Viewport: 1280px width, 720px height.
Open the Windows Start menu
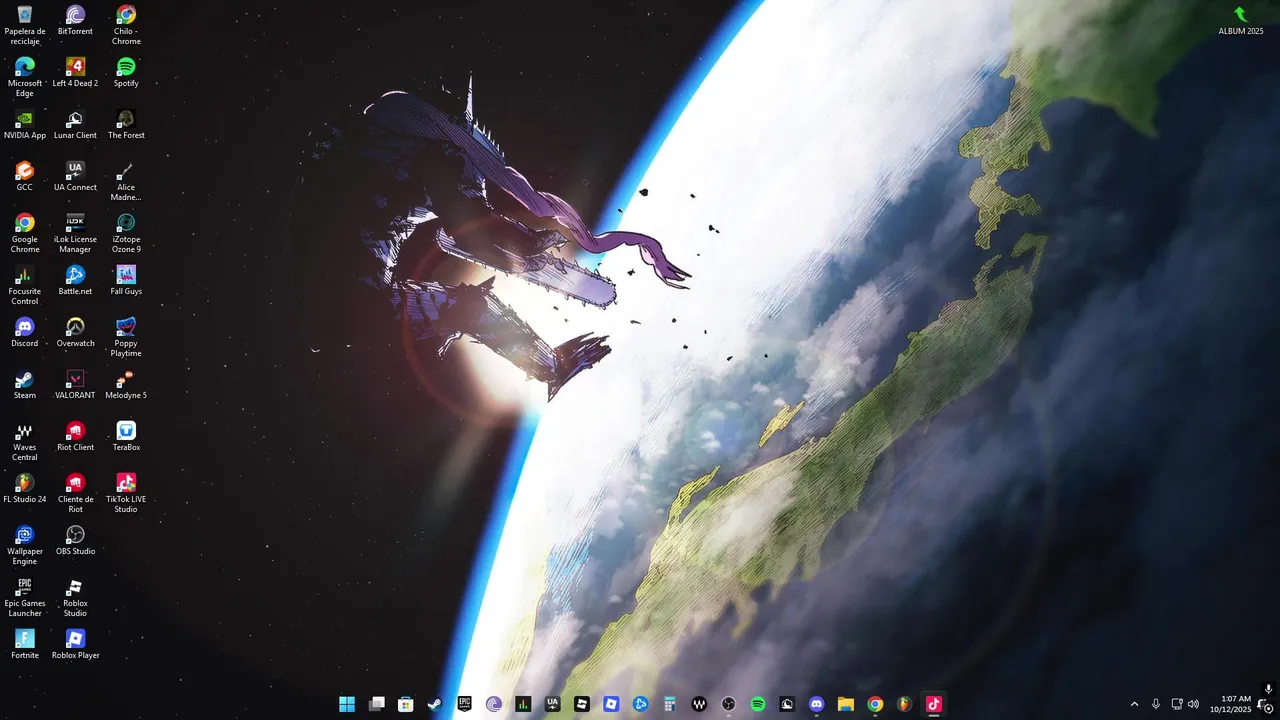point(347,704)
